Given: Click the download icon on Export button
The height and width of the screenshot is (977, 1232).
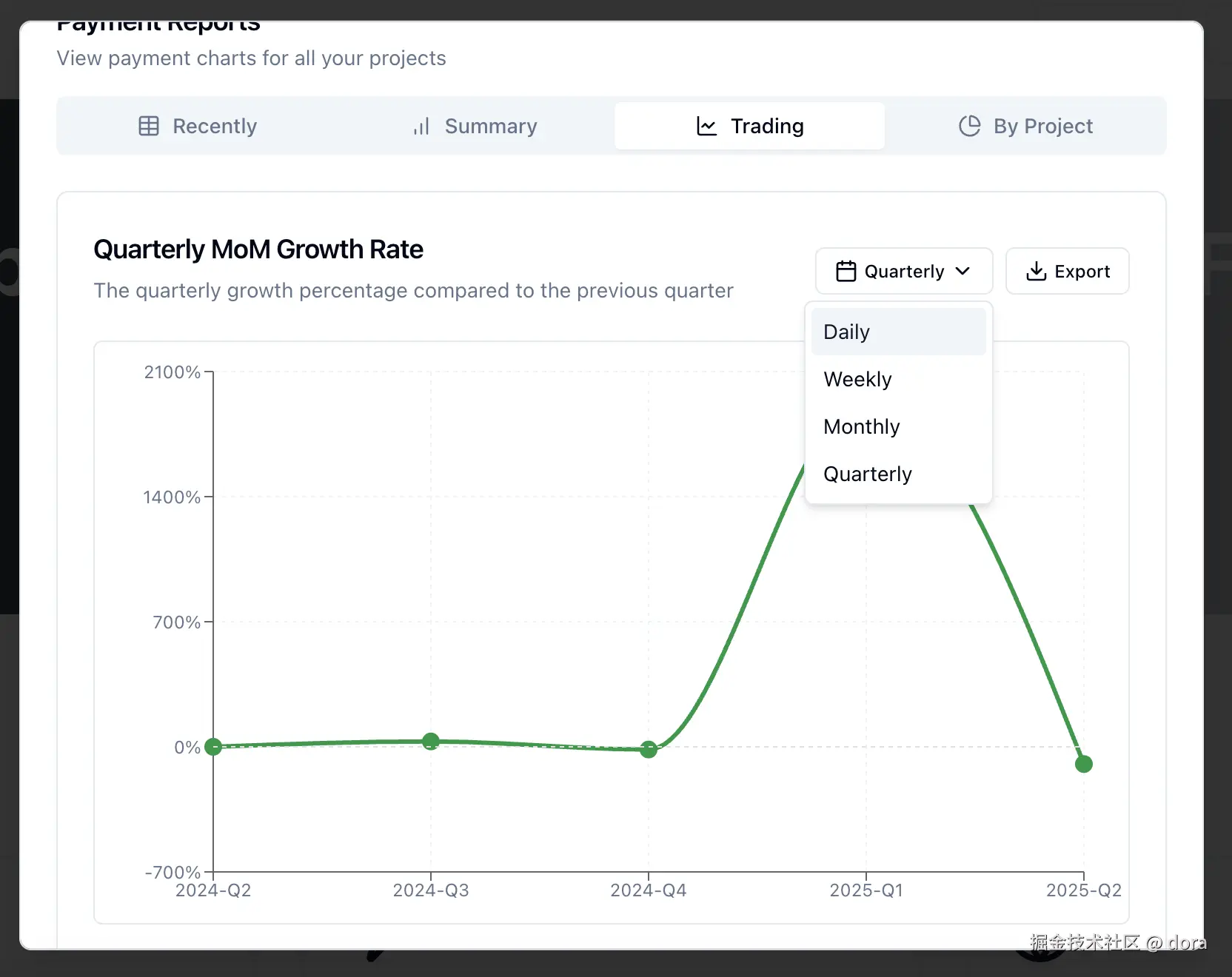Looking at the screenshot, I should [x=1036, y=272].
